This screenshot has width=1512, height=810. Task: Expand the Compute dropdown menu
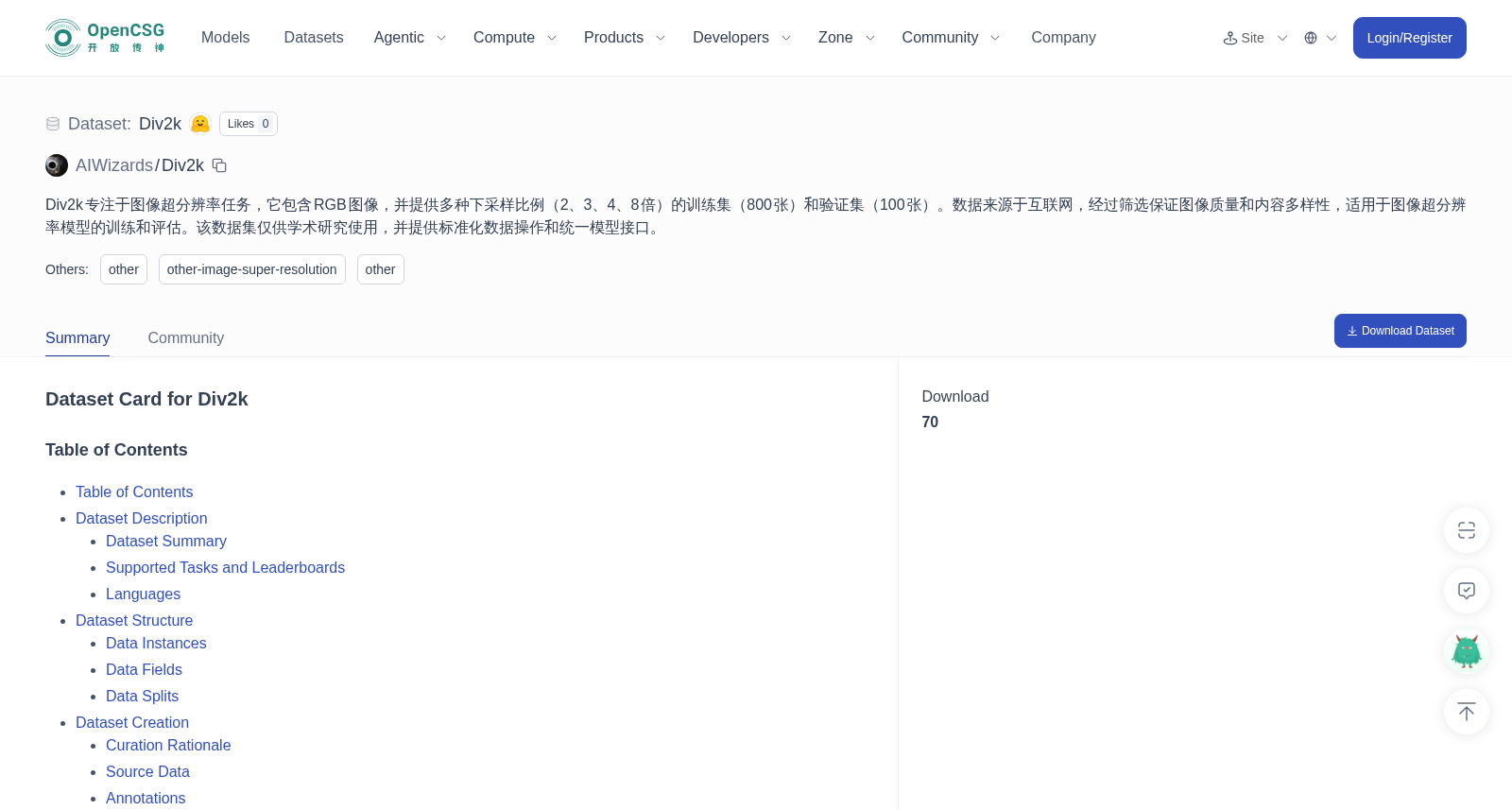(515, 38)
